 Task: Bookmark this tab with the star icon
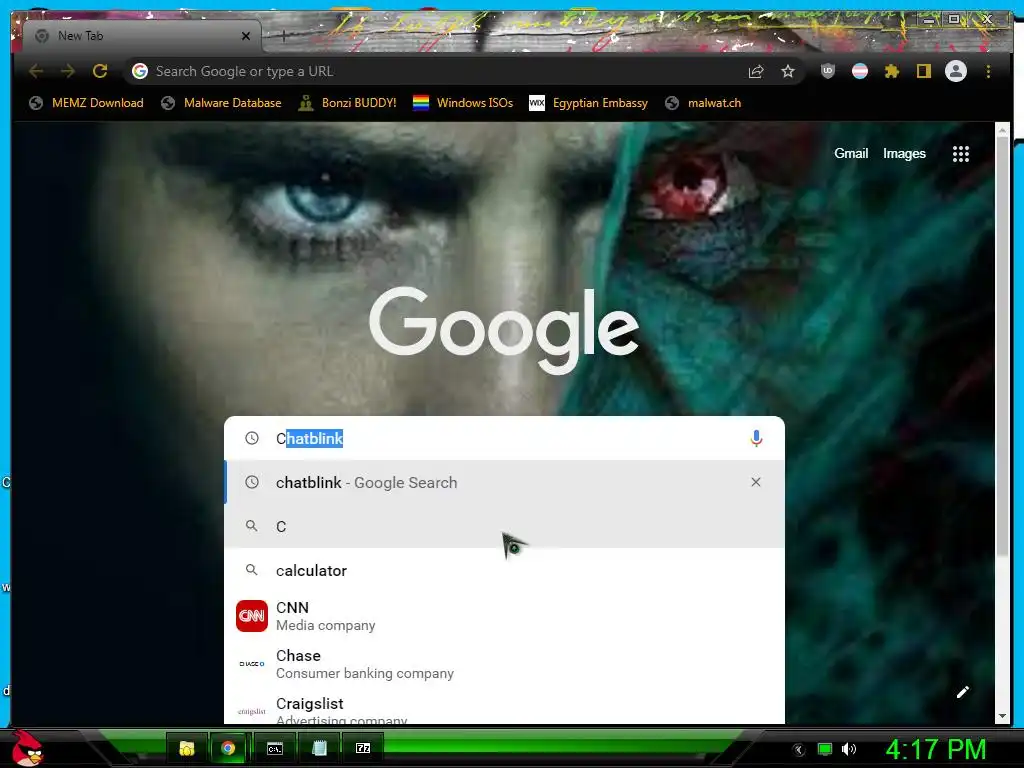[788, 71]
